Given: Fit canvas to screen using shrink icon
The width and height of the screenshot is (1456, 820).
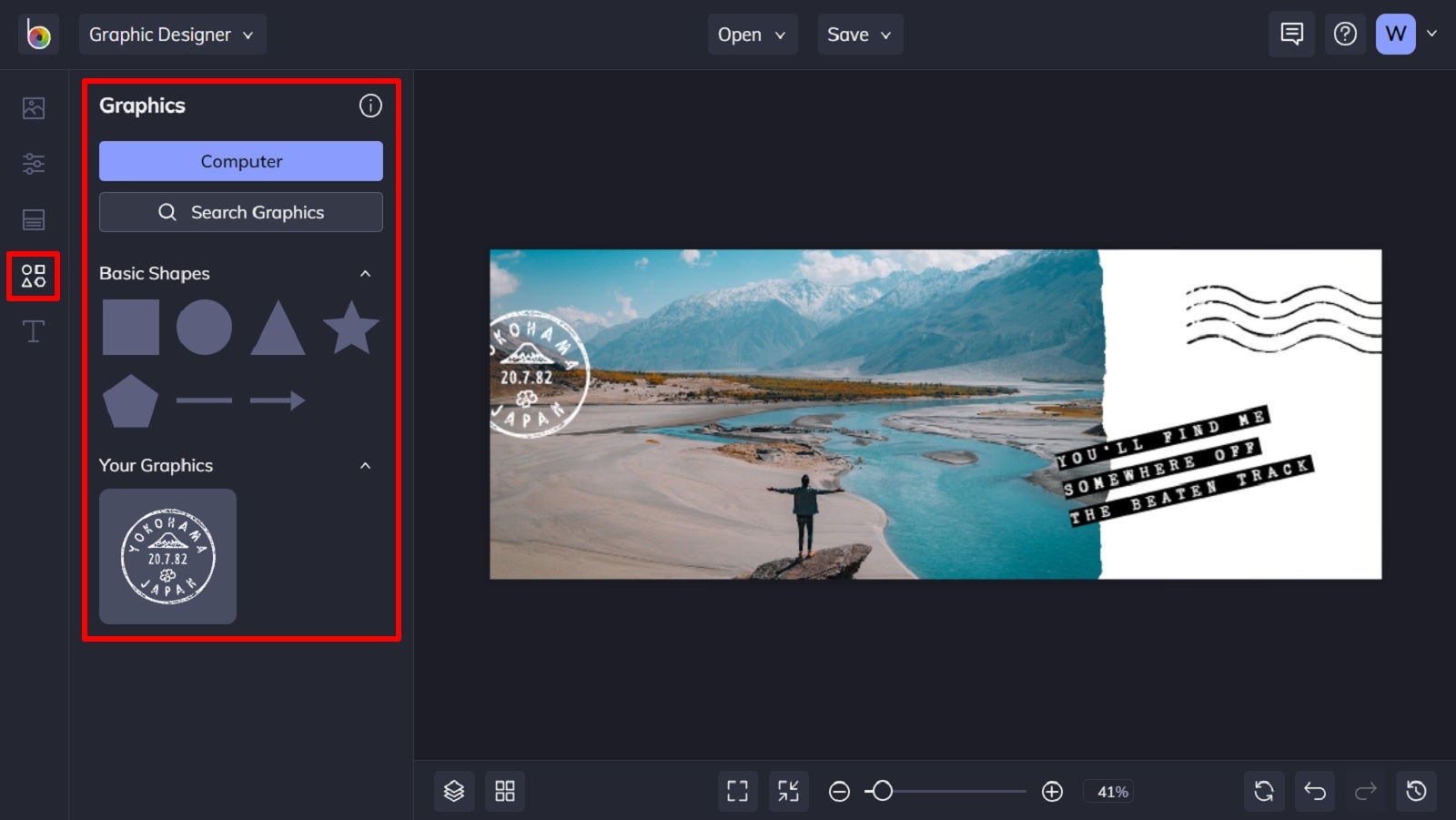Looking at the screenshot, I should click(788, 791).
